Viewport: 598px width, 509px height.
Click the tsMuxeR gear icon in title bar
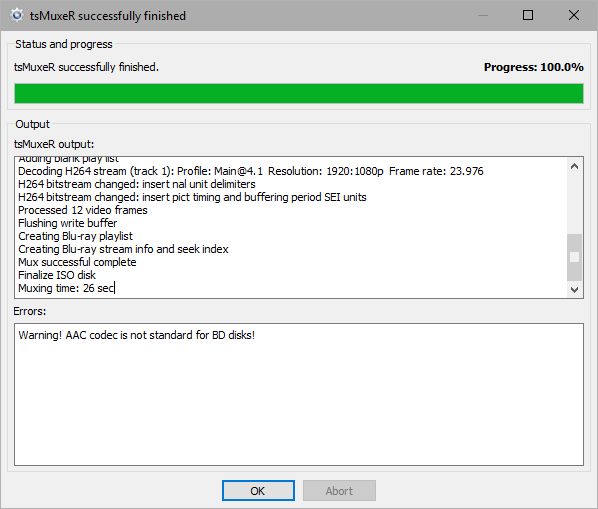(17, 15)
